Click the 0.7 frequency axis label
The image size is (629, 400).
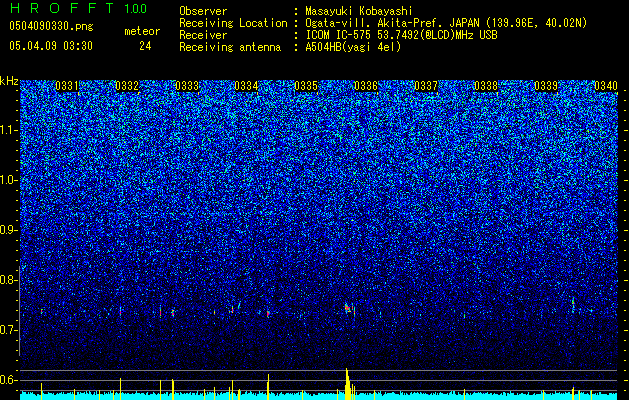9,330
